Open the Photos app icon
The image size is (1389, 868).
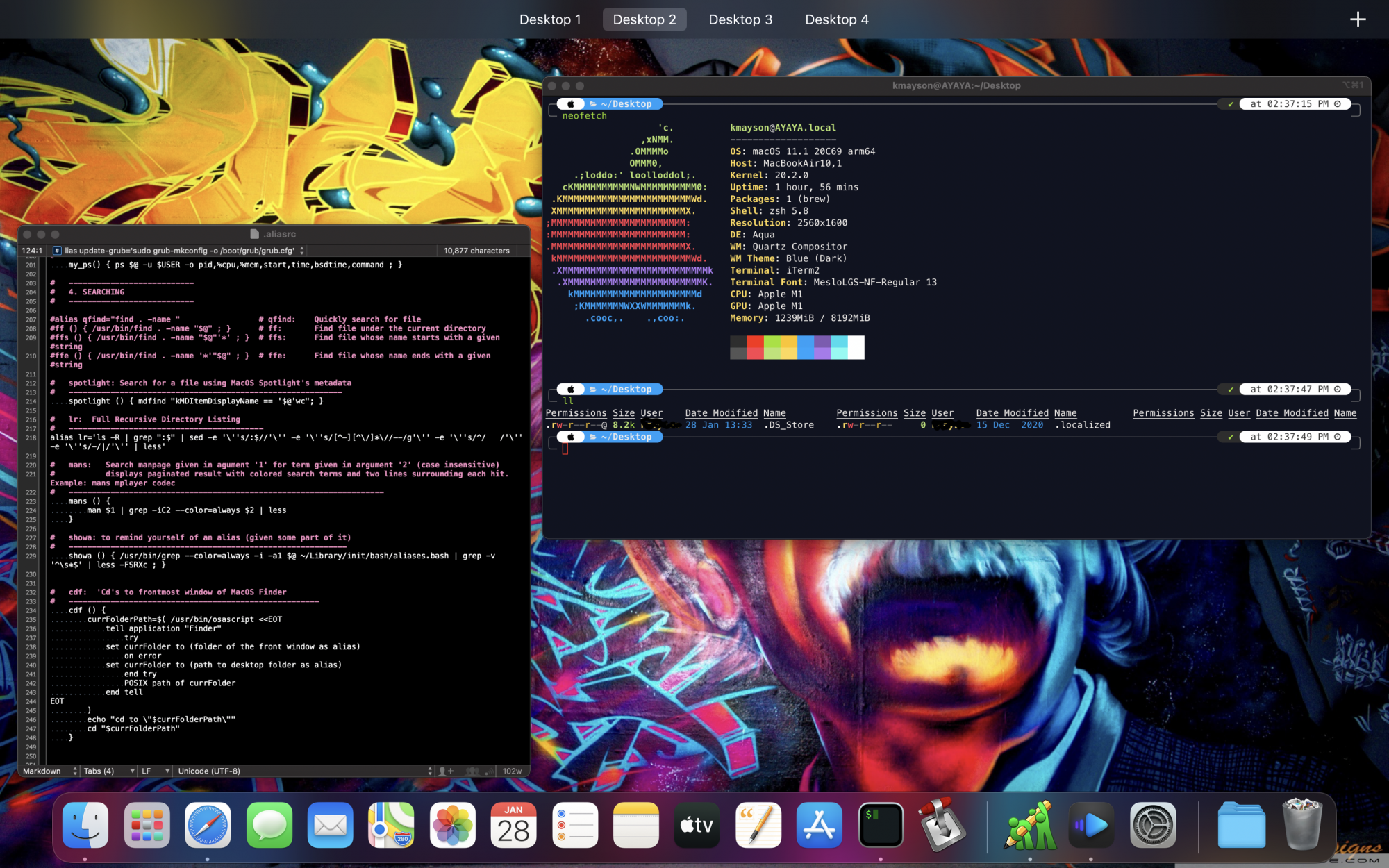[x=452, y=825]
